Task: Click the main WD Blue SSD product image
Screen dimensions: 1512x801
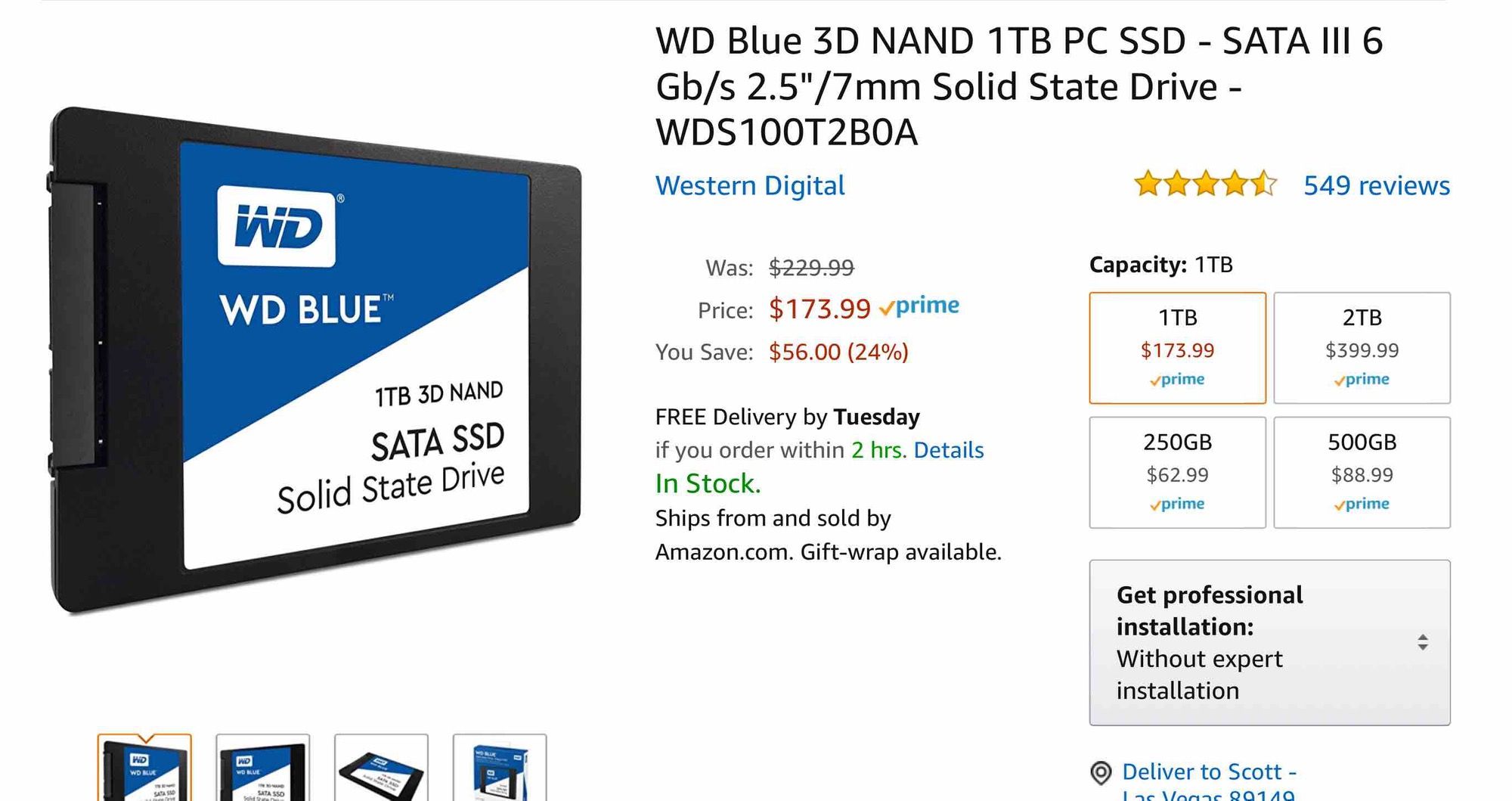Action: (315, 360)
